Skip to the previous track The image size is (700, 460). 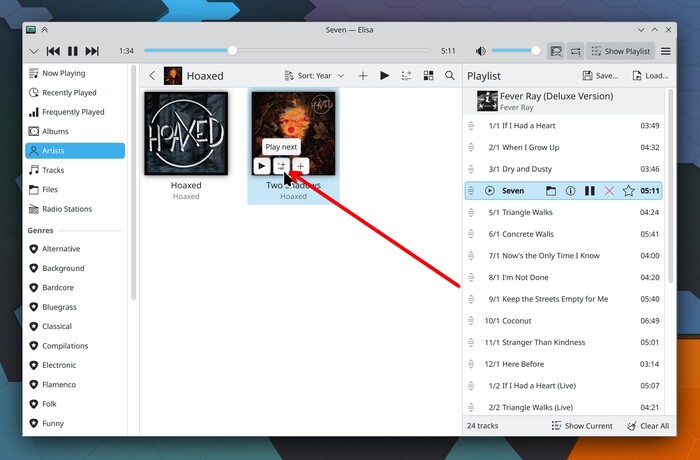[x=53, y=51]
